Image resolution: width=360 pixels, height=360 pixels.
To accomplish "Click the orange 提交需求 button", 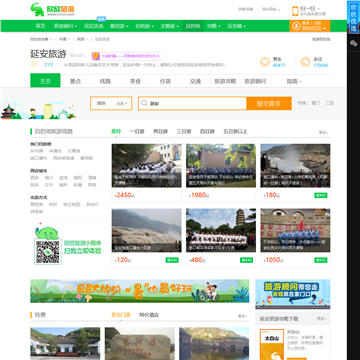I will tap(269, 103).
